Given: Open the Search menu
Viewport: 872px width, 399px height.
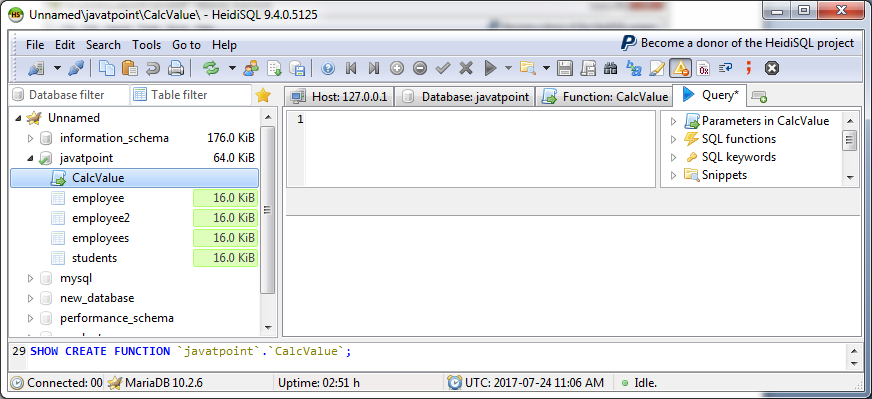Looking at the screenshot, I should (103, 45).
